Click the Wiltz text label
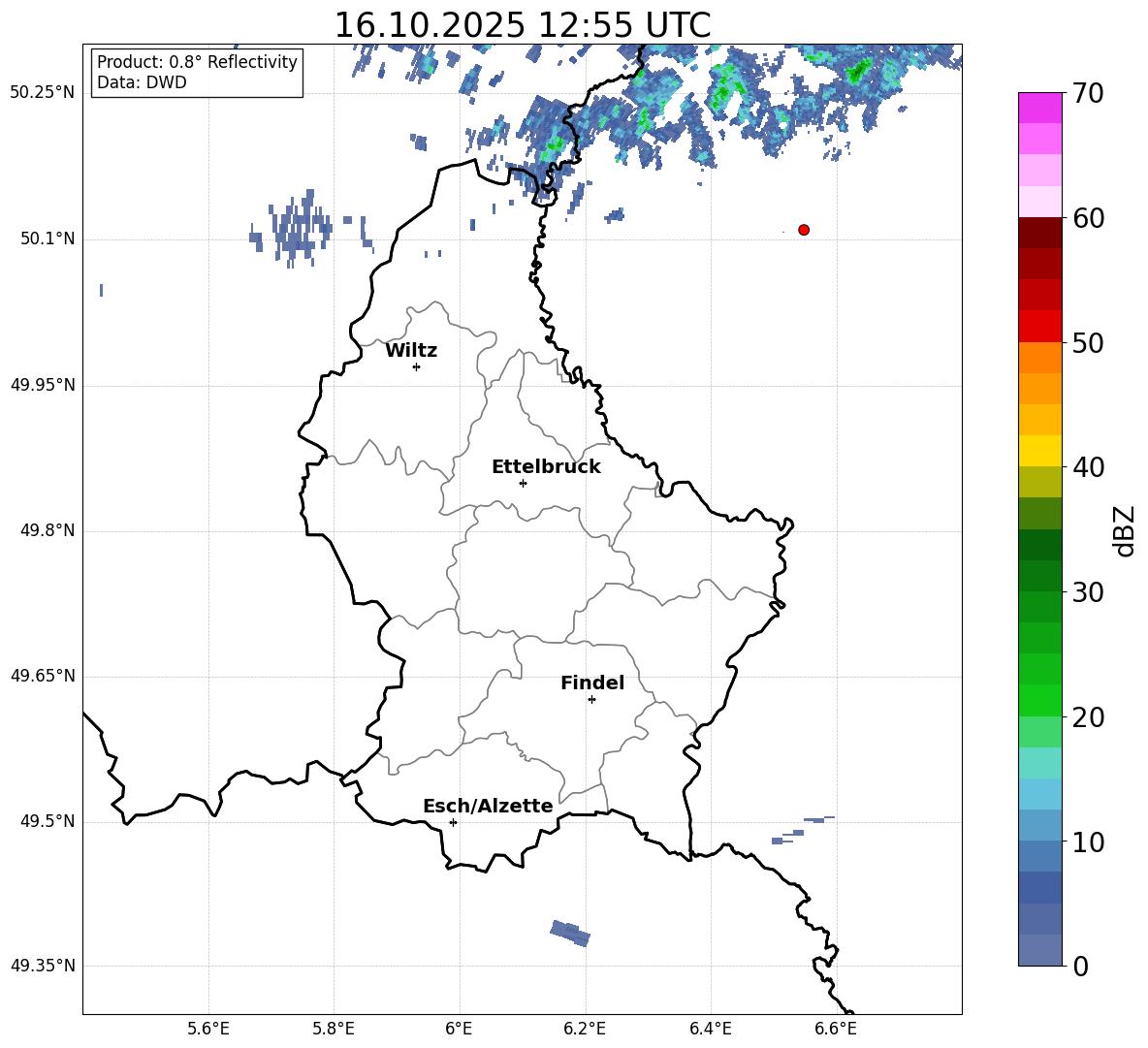The width and height of the screenshot is (1148, 1048). coord(411,351)
